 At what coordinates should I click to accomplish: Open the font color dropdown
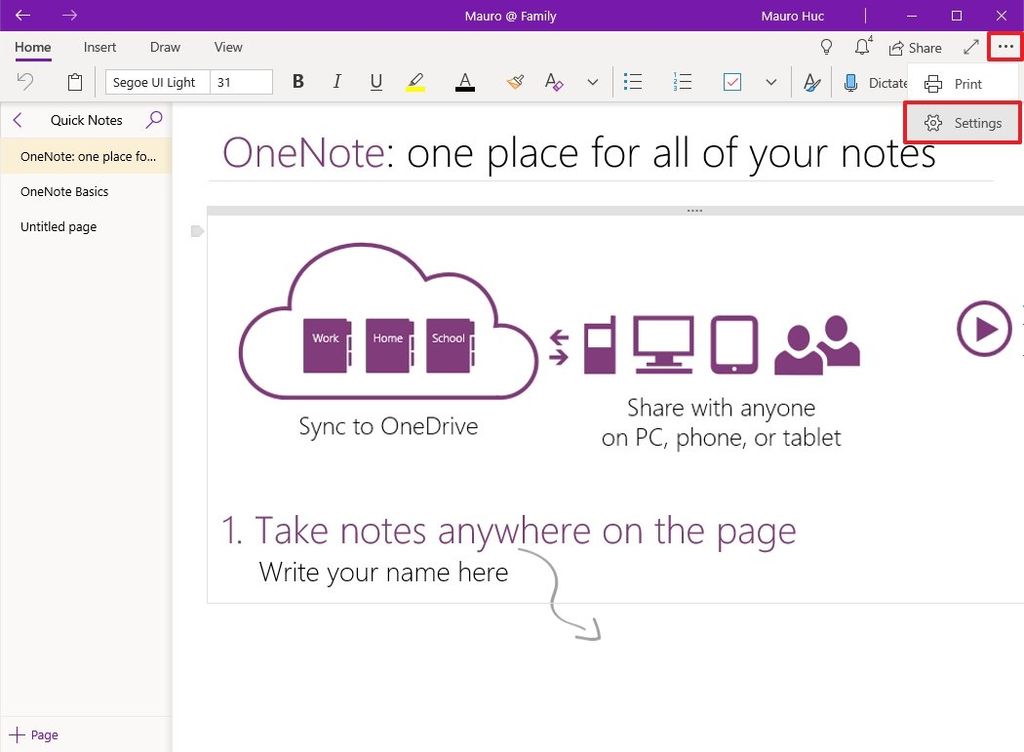465,82
